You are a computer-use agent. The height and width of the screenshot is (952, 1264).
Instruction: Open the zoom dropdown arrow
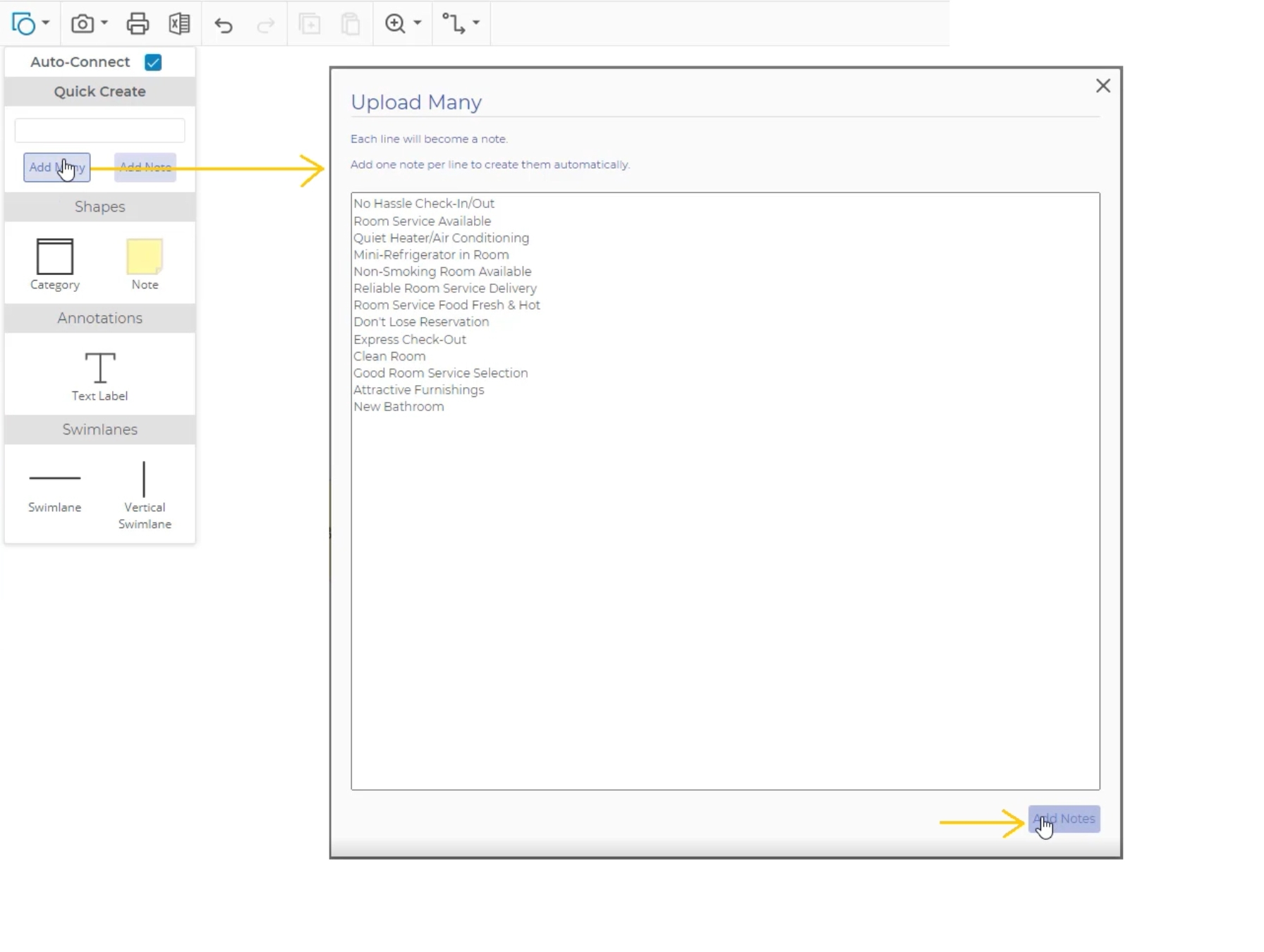click(418, 23)
